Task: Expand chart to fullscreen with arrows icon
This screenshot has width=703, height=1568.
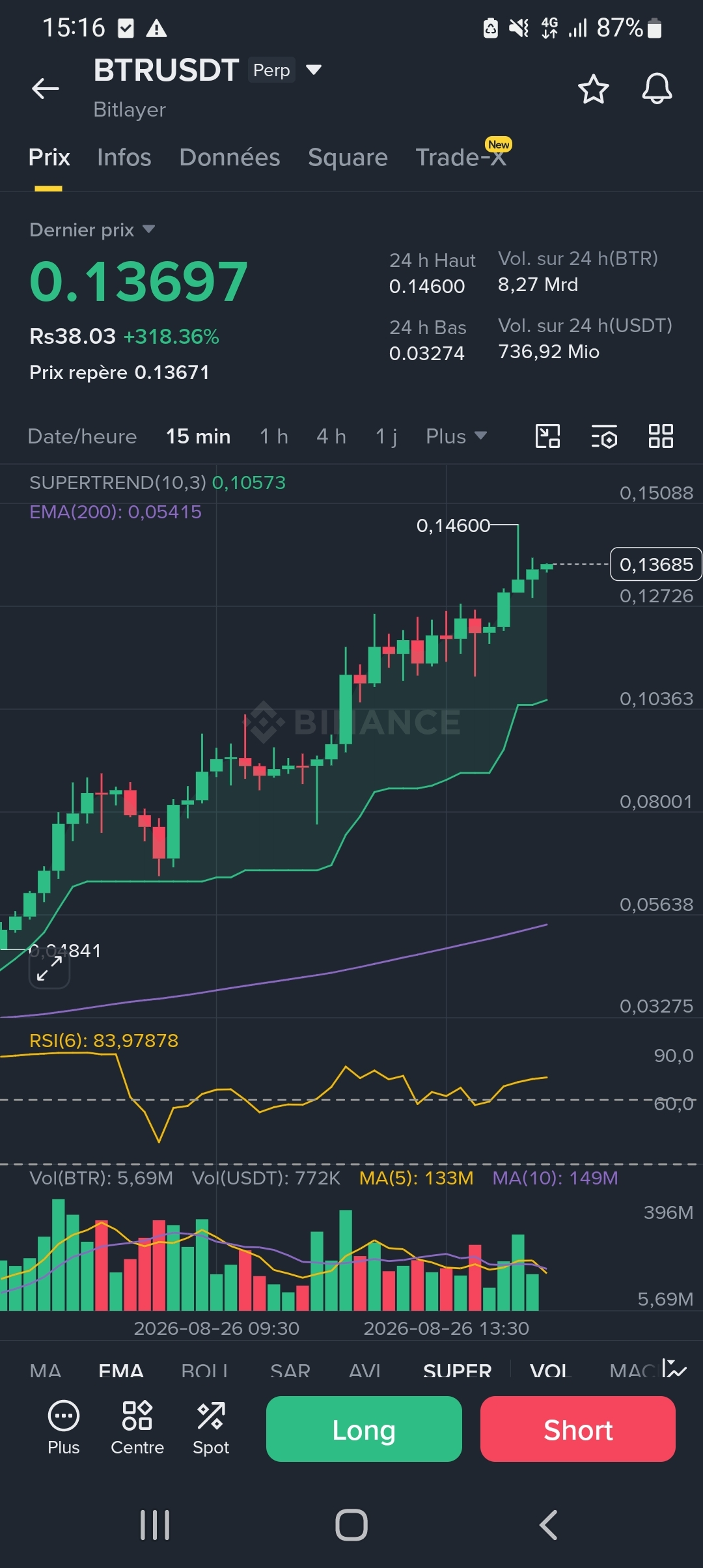Action: click(49, 968)
